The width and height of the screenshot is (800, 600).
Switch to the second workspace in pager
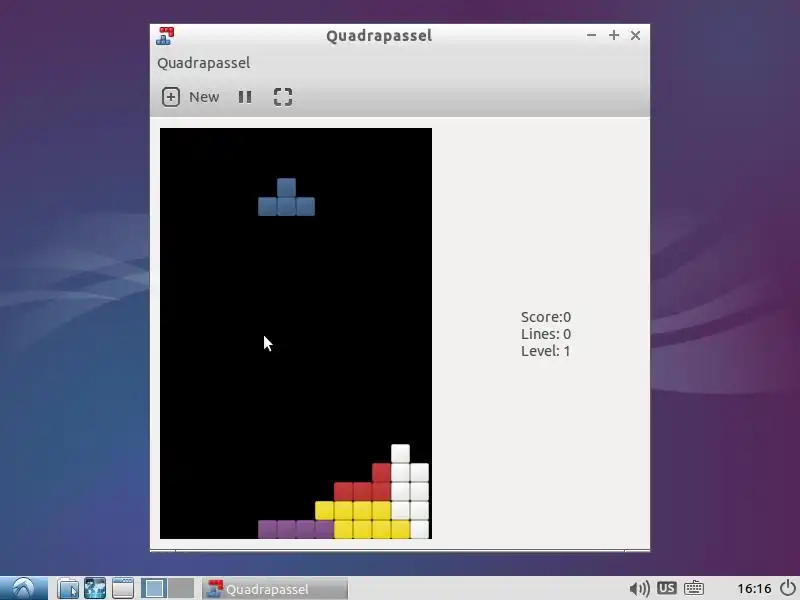(x=181, y=588)
